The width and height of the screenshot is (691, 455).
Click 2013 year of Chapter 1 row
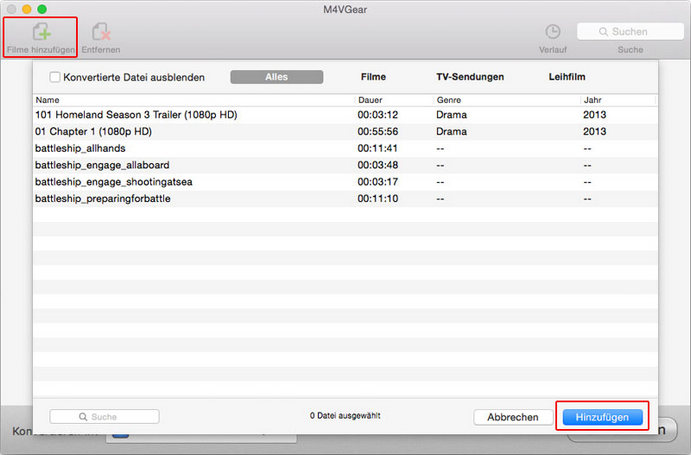594,132
